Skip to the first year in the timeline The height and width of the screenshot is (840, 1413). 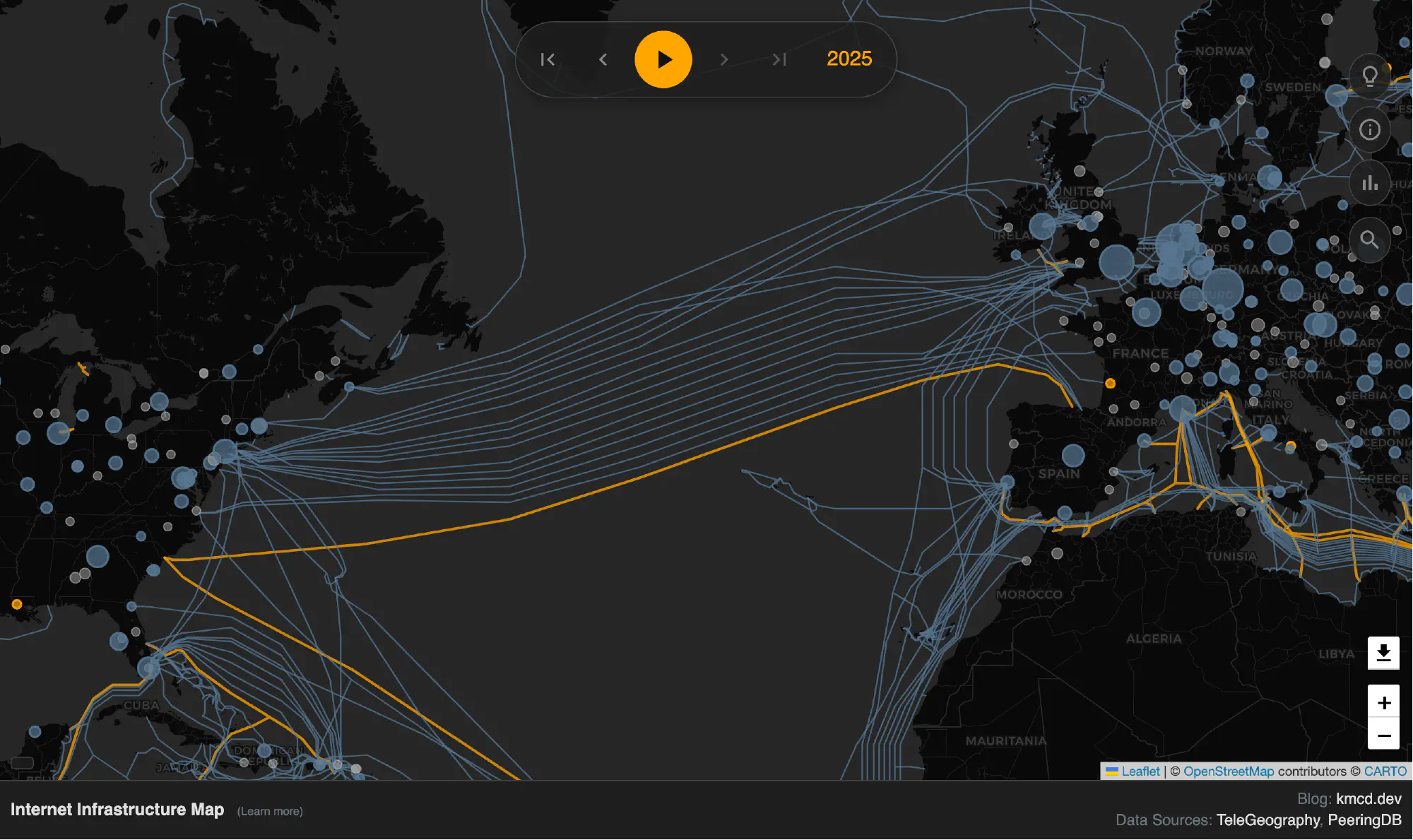548,59
